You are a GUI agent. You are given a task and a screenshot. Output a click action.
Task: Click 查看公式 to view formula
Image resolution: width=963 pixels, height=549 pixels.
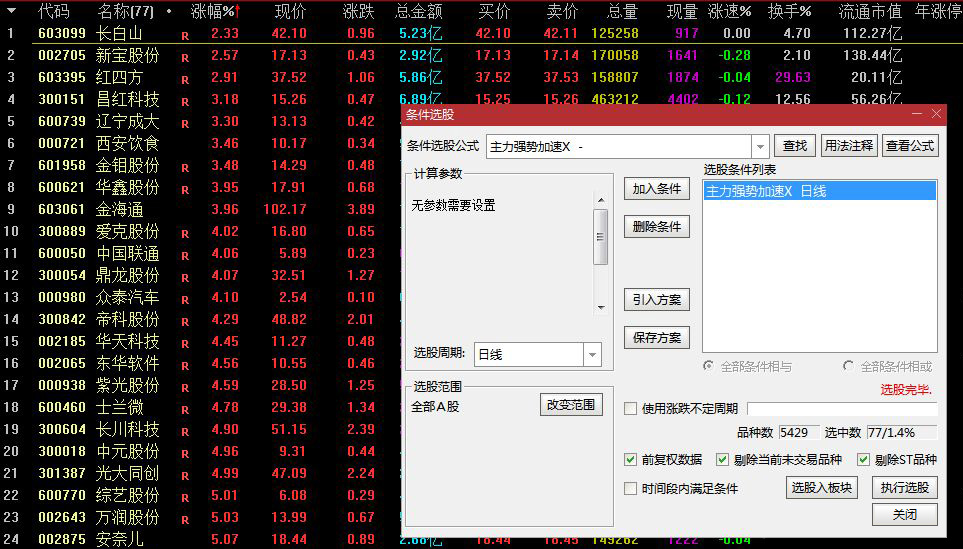(x=910, y=146)
